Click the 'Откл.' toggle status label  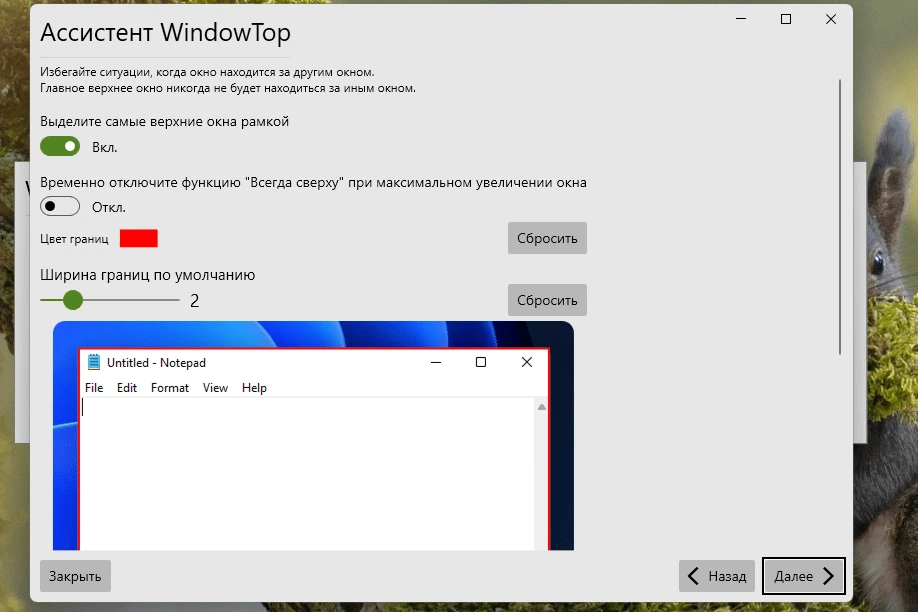pos(109,207)
